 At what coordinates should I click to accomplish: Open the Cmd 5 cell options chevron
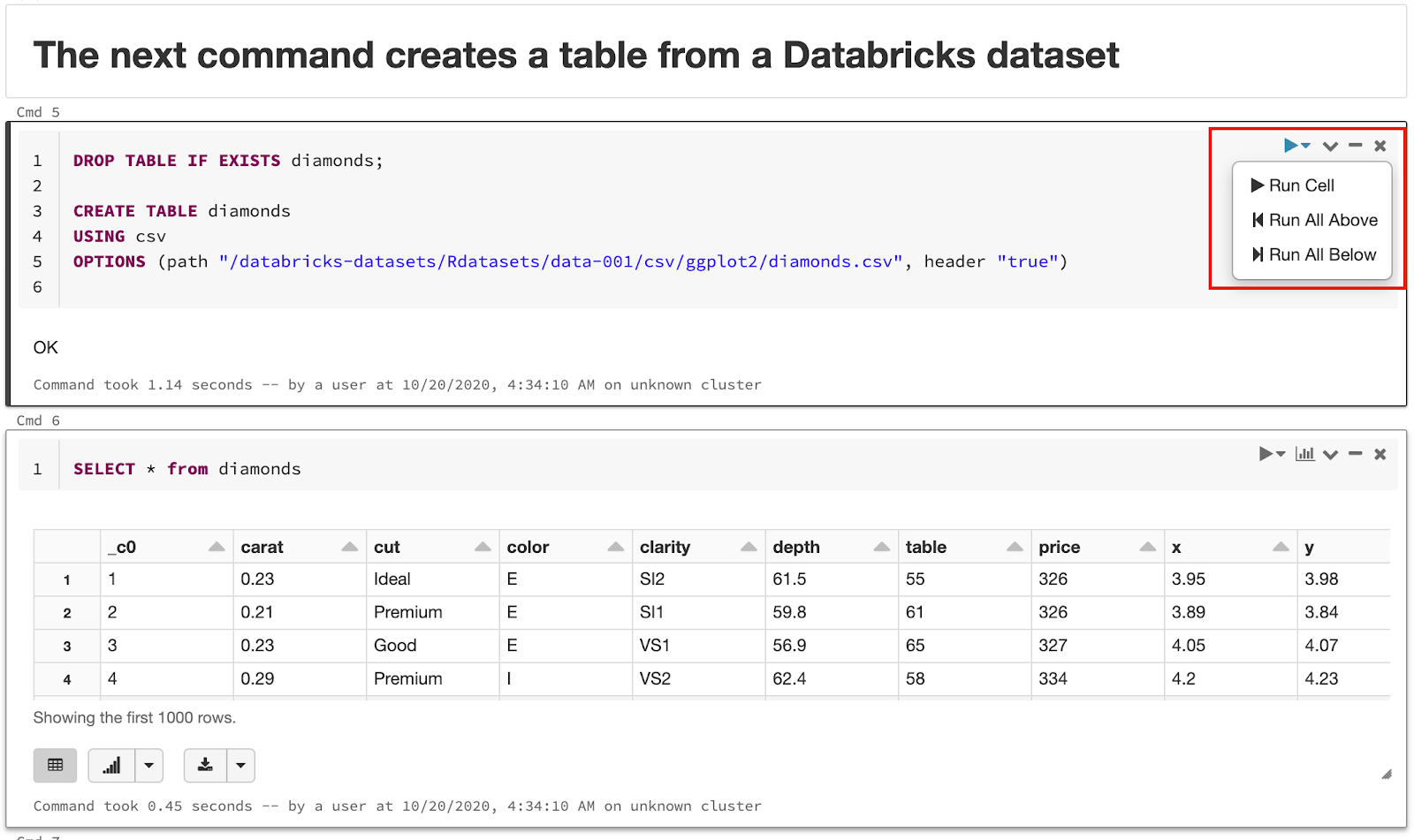[1330, 146]
